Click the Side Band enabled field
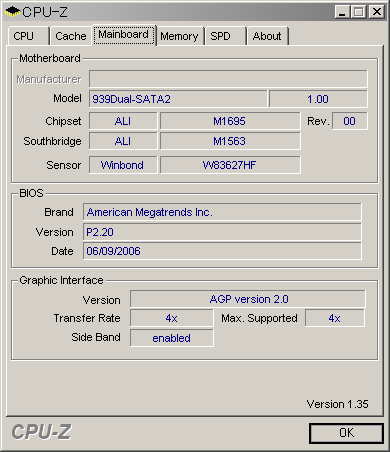The width and height of the screenshot is (390, 452). click(172, 338)
